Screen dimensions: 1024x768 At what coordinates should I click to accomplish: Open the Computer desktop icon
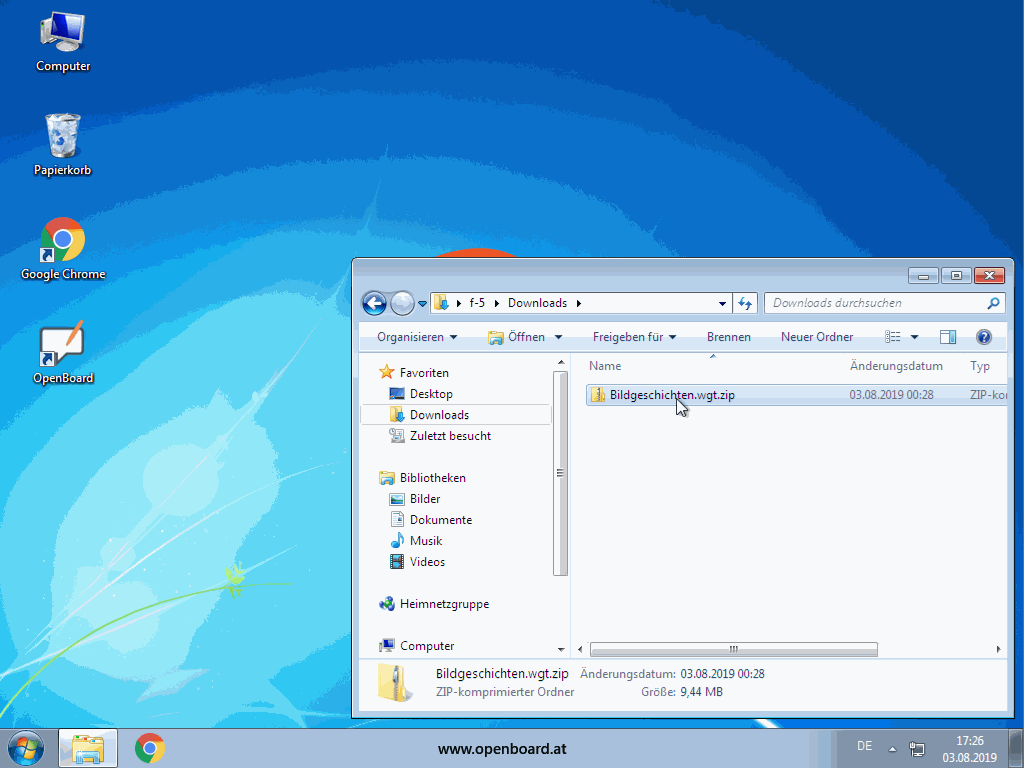63,42
